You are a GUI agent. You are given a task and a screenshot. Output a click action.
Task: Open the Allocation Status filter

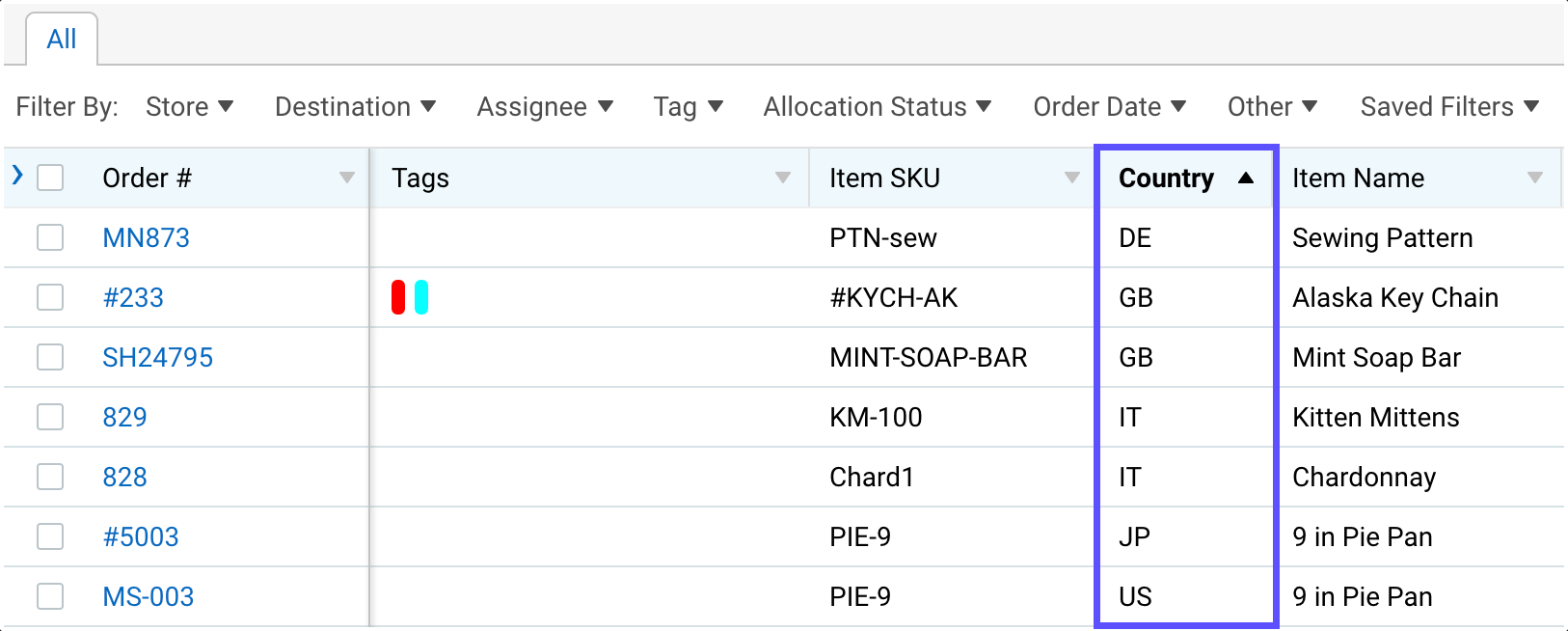click(x=877, y=107)
